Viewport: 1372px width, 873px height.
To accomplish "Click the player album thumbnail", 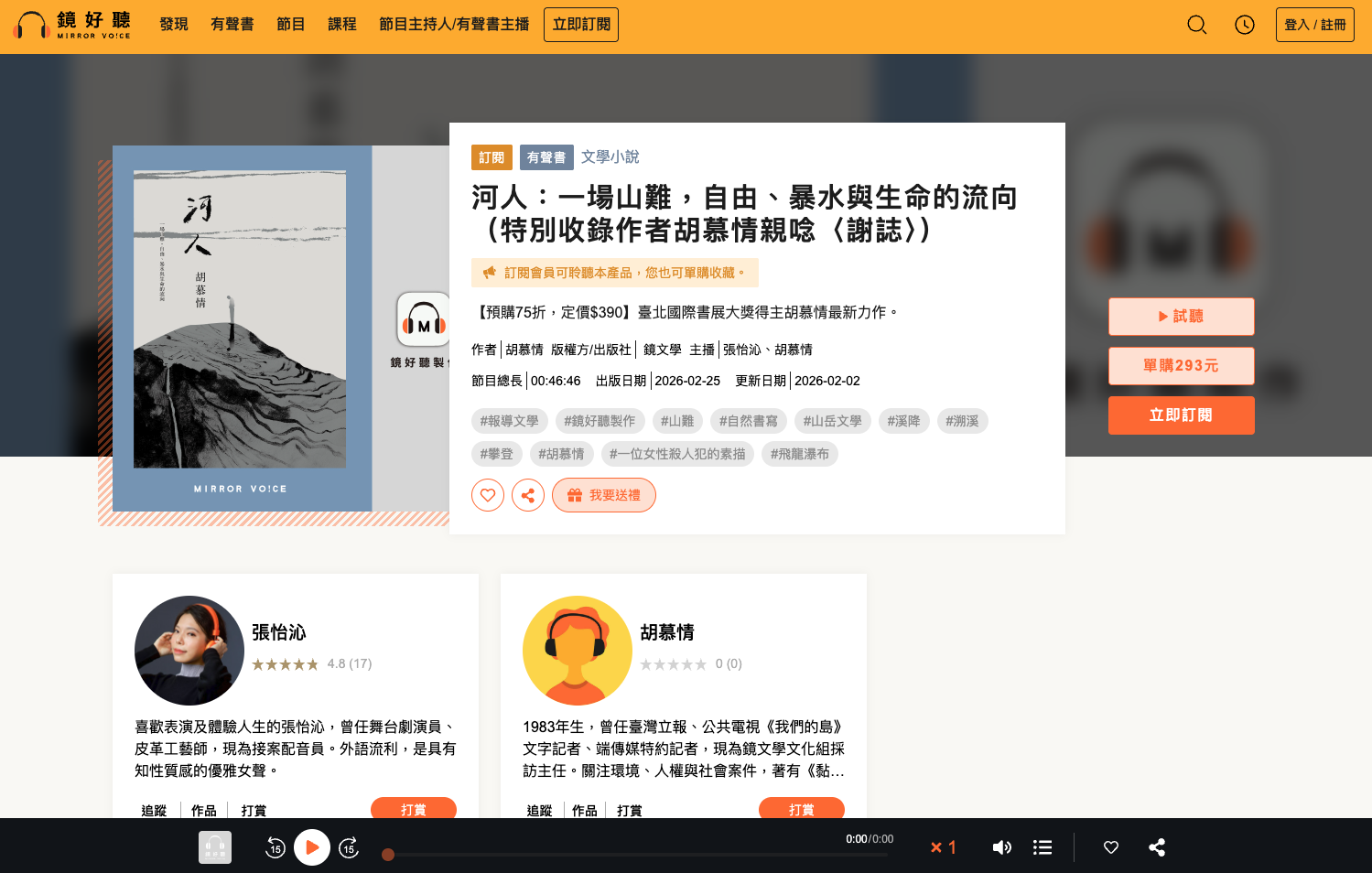I will (215, 847).
